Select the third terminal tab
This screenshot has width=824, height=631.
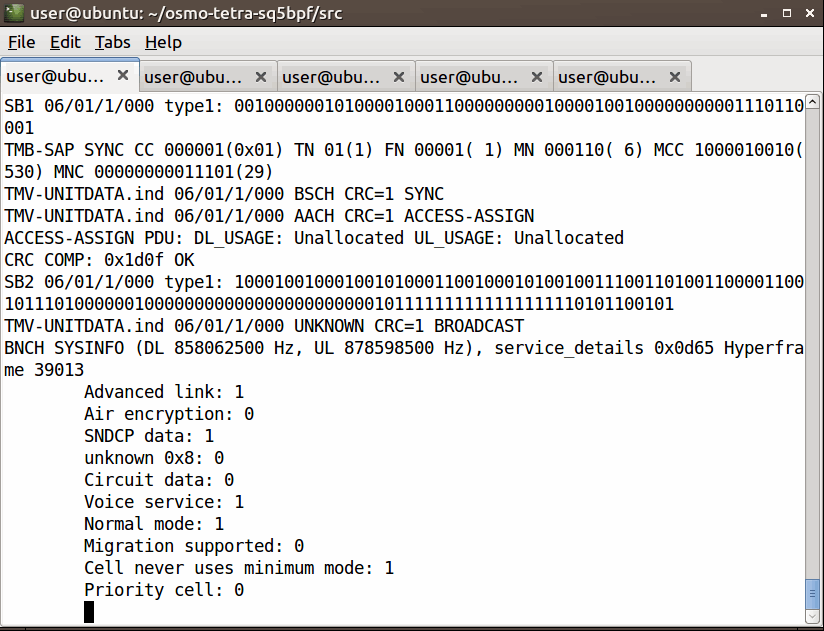point(332,77)
